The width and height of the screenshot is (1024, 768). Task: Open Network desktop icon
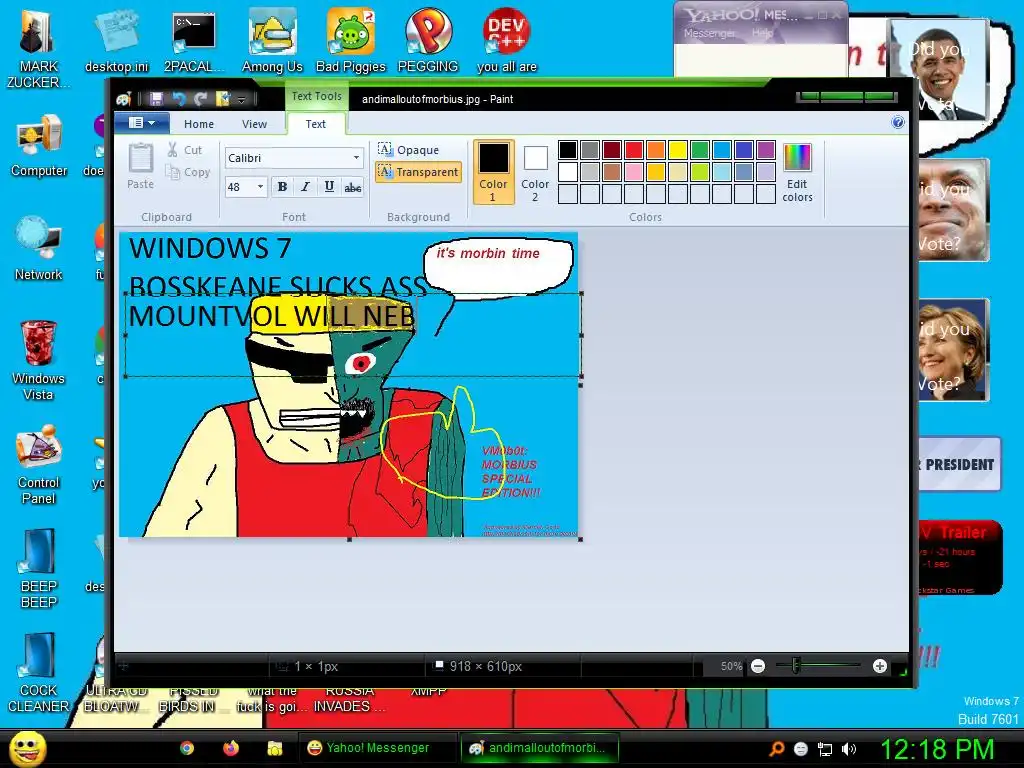point(38,249)
